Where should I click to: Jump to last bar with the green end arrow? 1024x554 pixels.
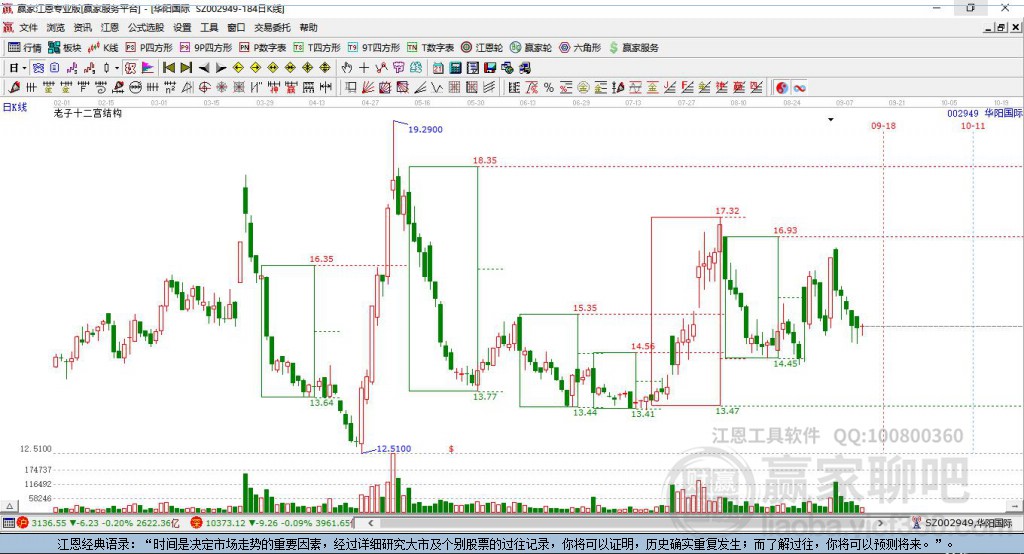coord(186,68)
